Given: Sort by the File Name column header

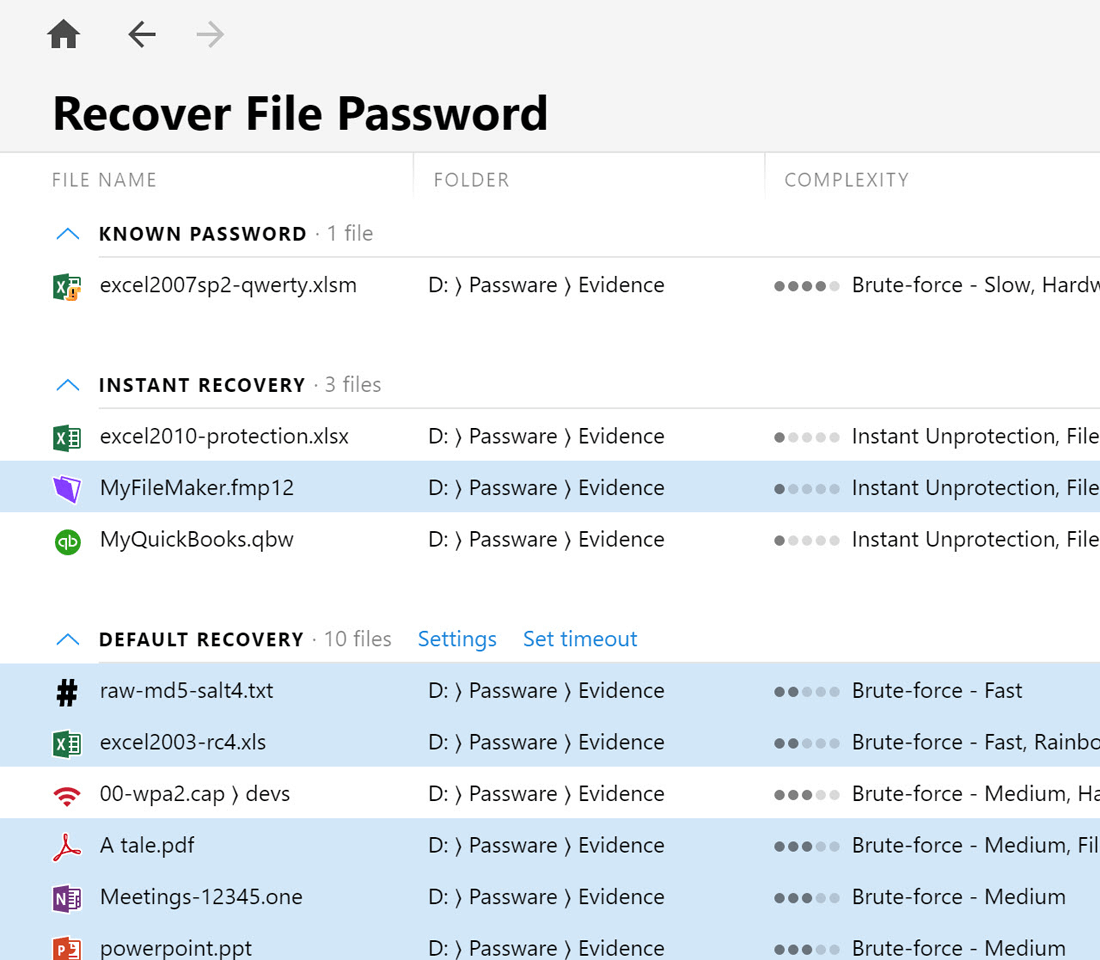Looking at the screenshot, I should (x=105, y=180).
